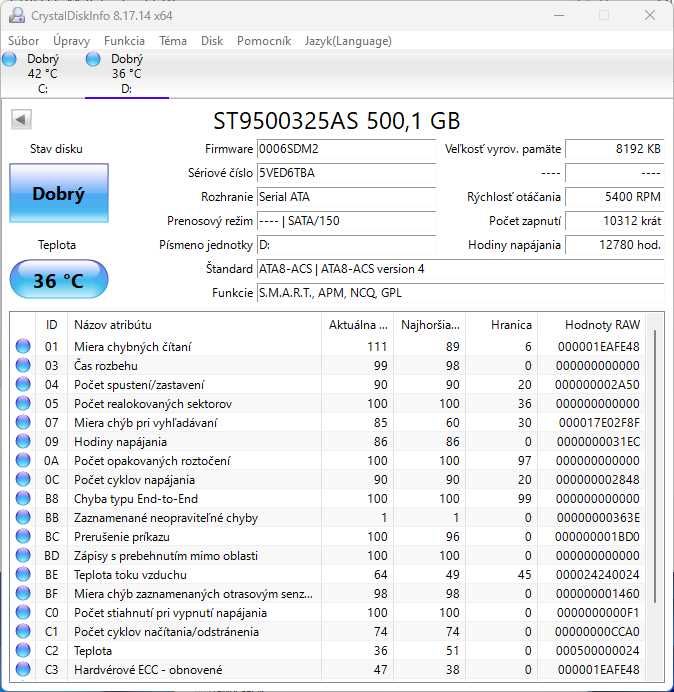The height and width of the screenshot is (692, 674).
Task: Click the previous disk arrow button
Action: (x=21, y=119)
